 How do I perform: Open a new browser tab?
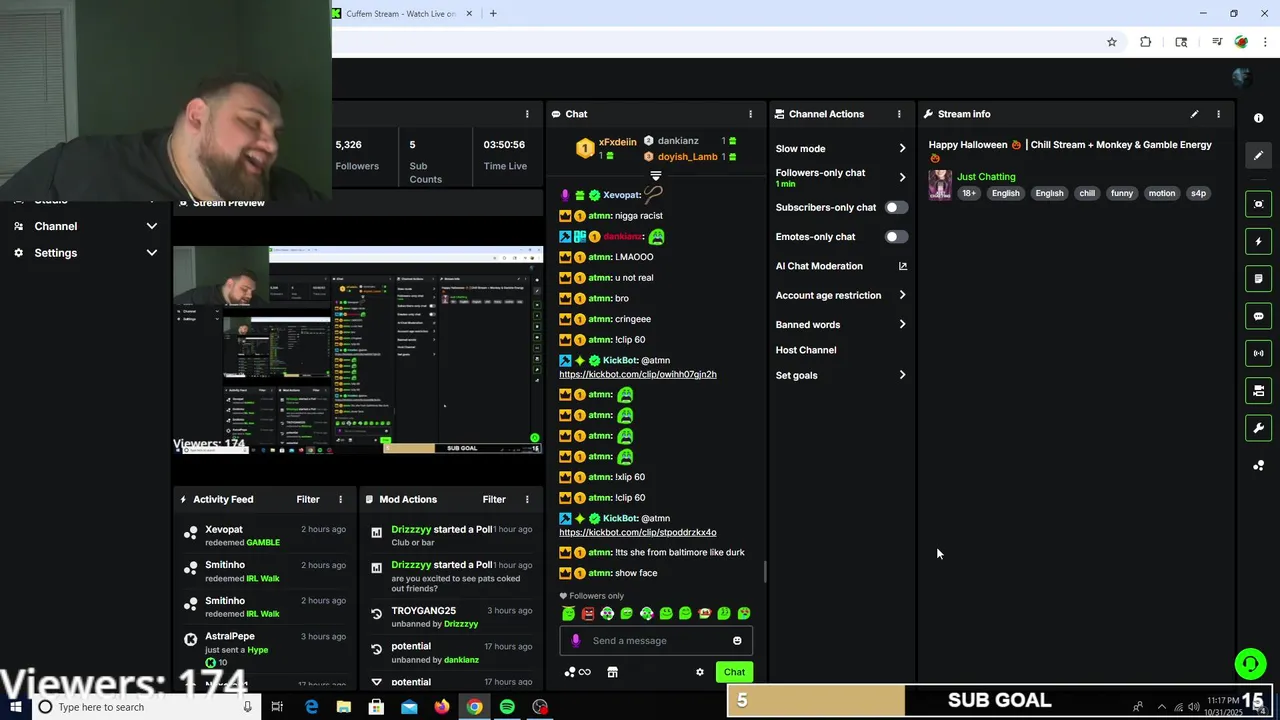pos(492,14)
